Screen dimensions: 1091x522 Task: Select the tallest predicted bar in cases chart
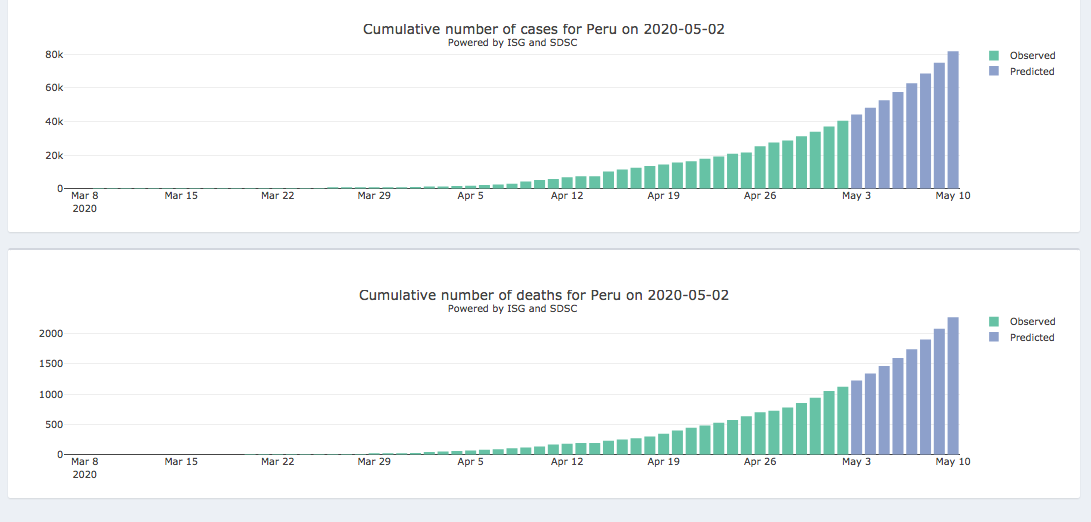[x=953, y=120]
